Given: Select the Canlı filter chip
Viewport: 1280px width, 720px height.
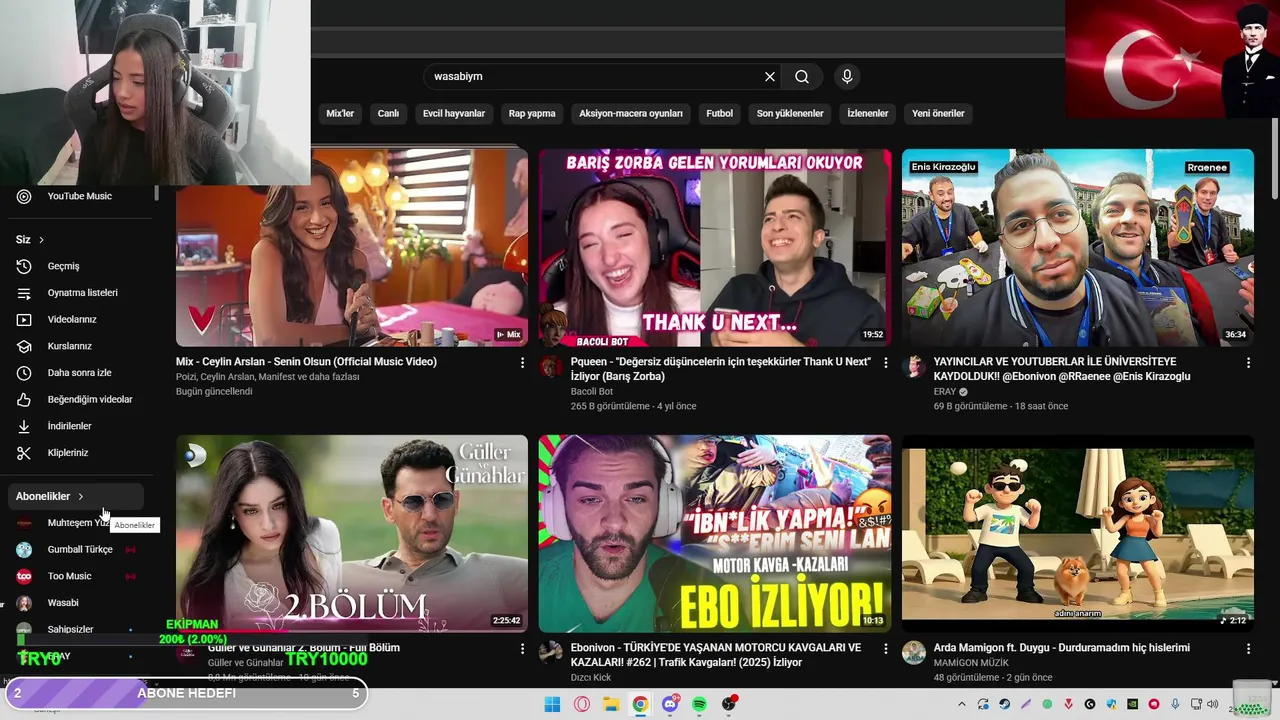Looking at the screenshot, I should coord(388,114).
